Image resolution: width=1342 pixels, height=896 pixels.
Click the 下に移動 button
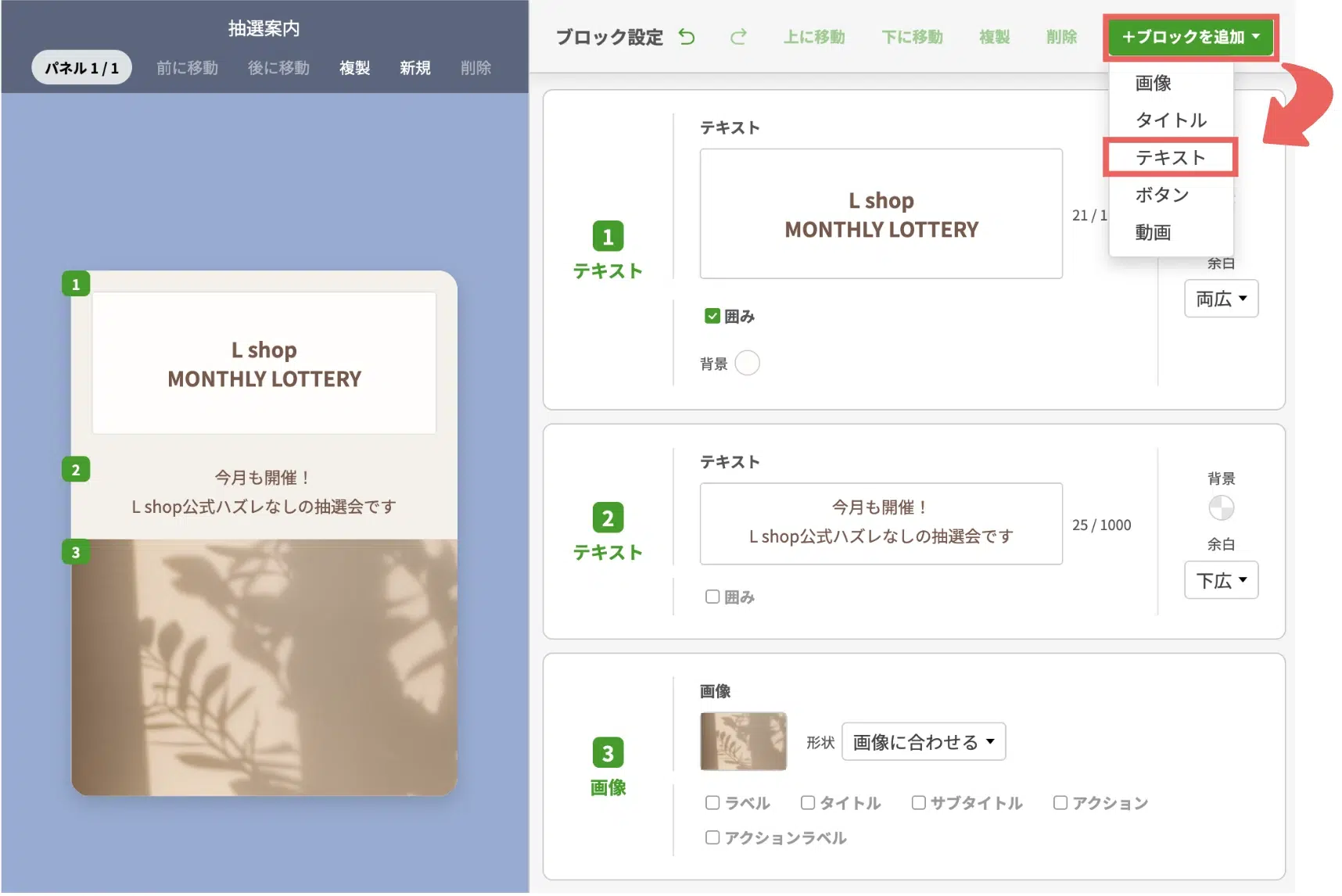[912, 37]
